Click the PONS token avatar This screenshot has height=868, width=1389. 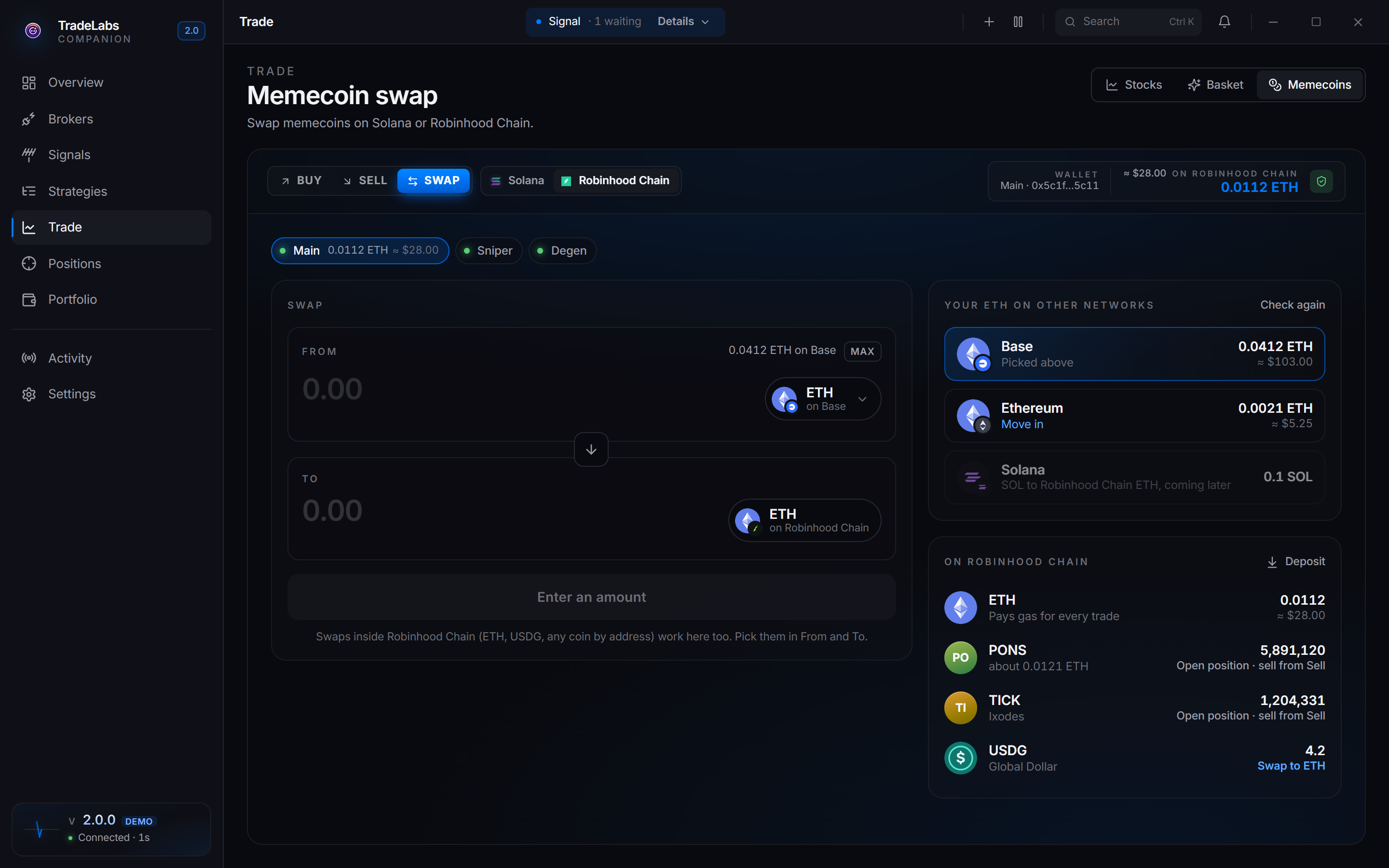coord(960,658)
